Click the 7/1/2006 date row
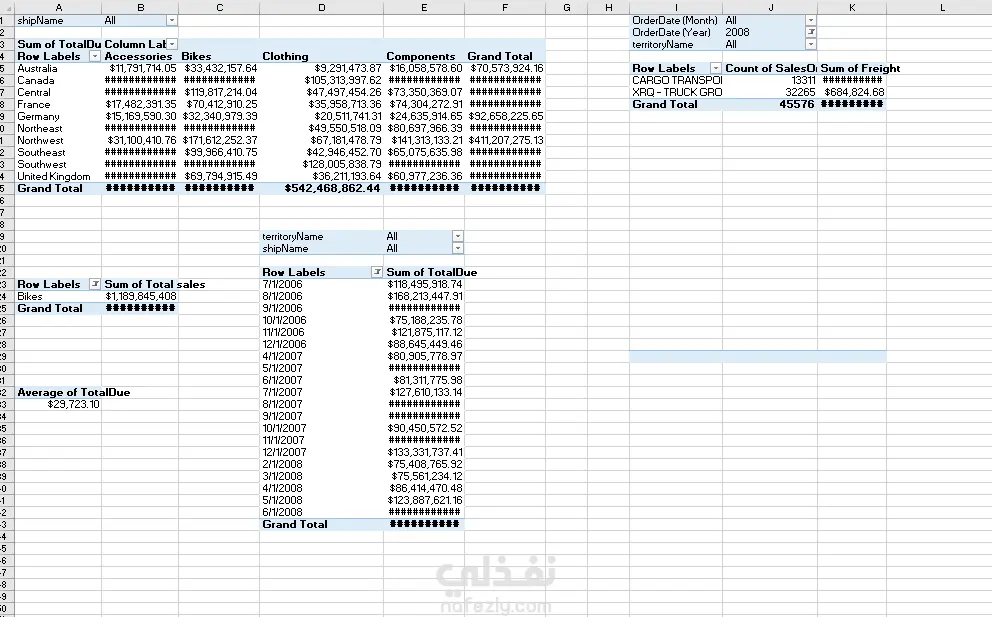Image resolution: width=992 pixels, height=617 pixels. point(282,284)
